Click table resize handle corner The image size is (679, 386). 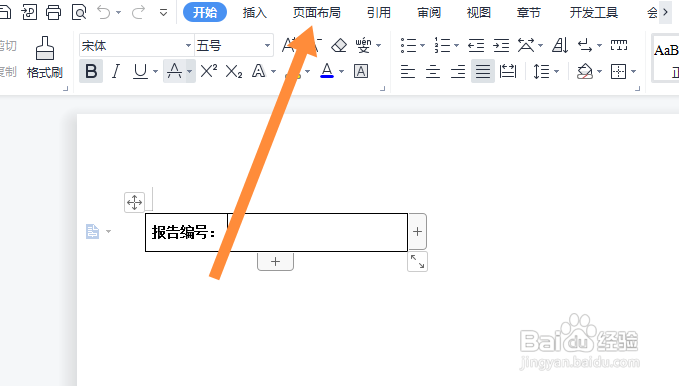coord(417,262)
